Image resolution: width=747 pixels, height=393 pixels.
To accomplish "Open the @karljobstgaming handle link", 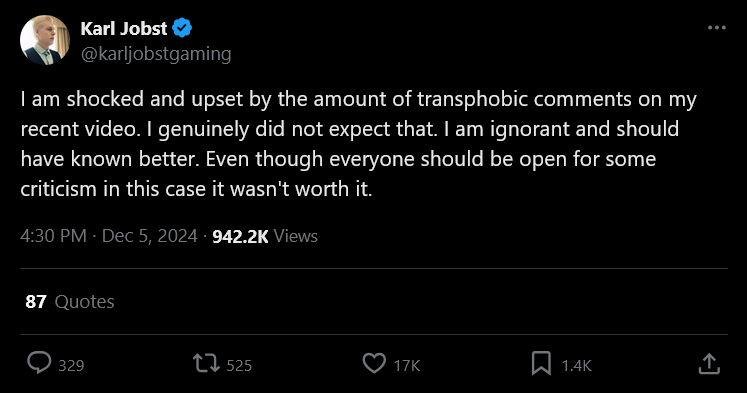I will [x=156, y=54].
